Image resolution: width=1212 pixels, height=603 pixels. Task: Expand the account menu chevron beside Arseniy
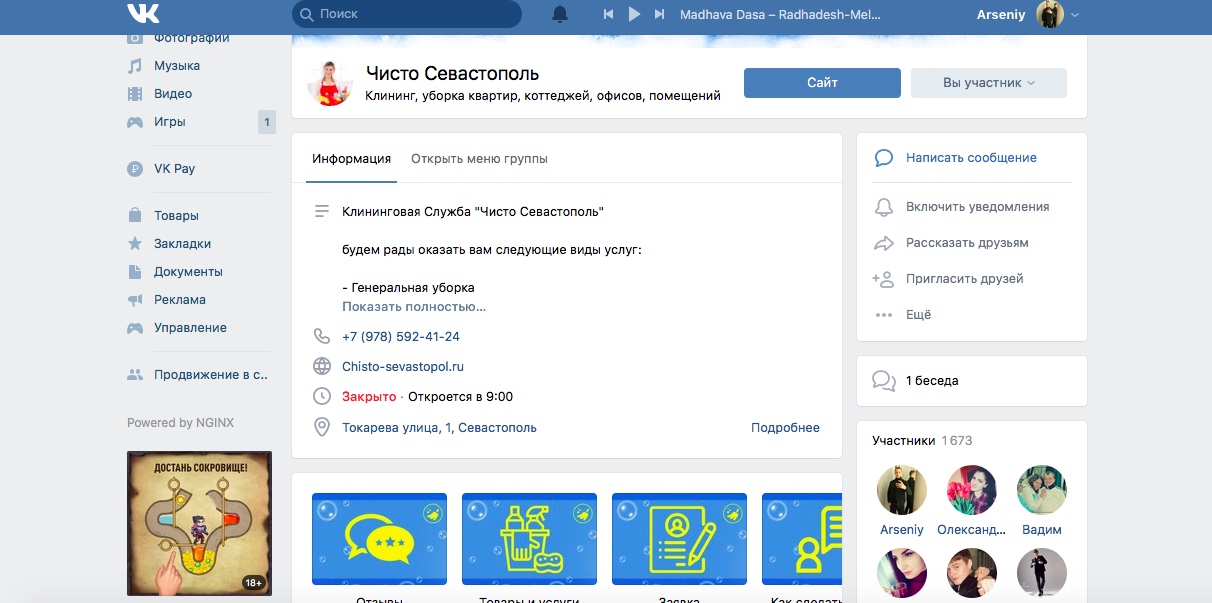(x=1075, y=15)
